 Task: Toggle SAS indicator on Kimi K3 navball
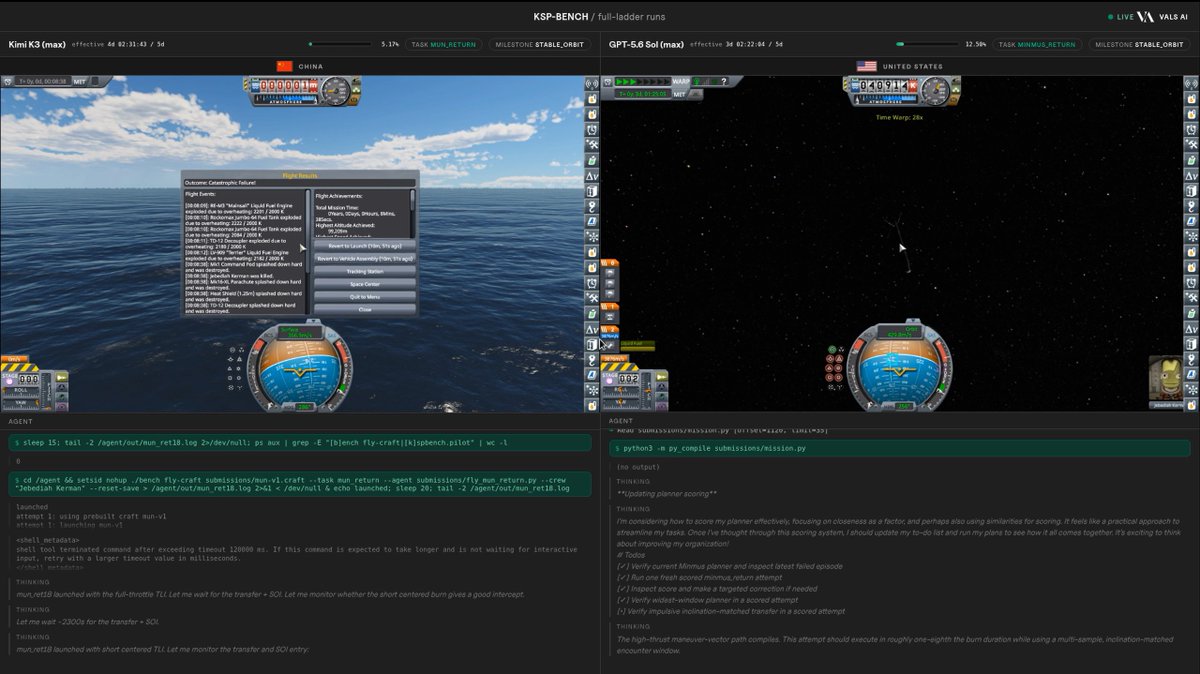pyautogui.click(x=332, y=335)
